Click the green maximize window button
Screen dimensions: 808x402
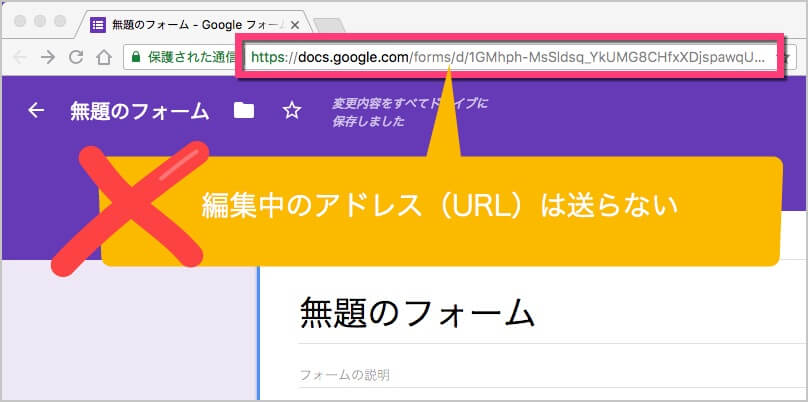tap(60, 21)
